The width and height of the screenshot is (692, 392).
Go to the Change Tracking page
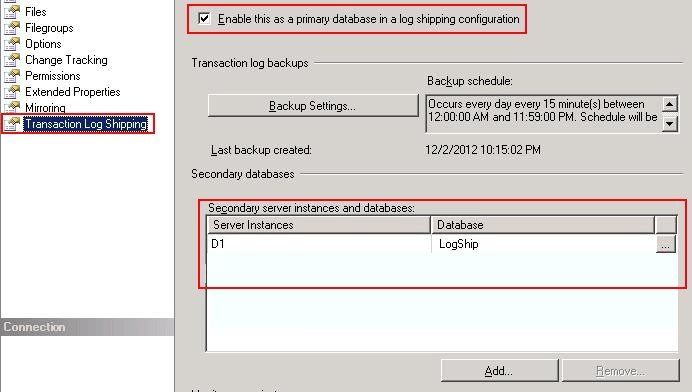pyautogui.click(x=66, y=60)
